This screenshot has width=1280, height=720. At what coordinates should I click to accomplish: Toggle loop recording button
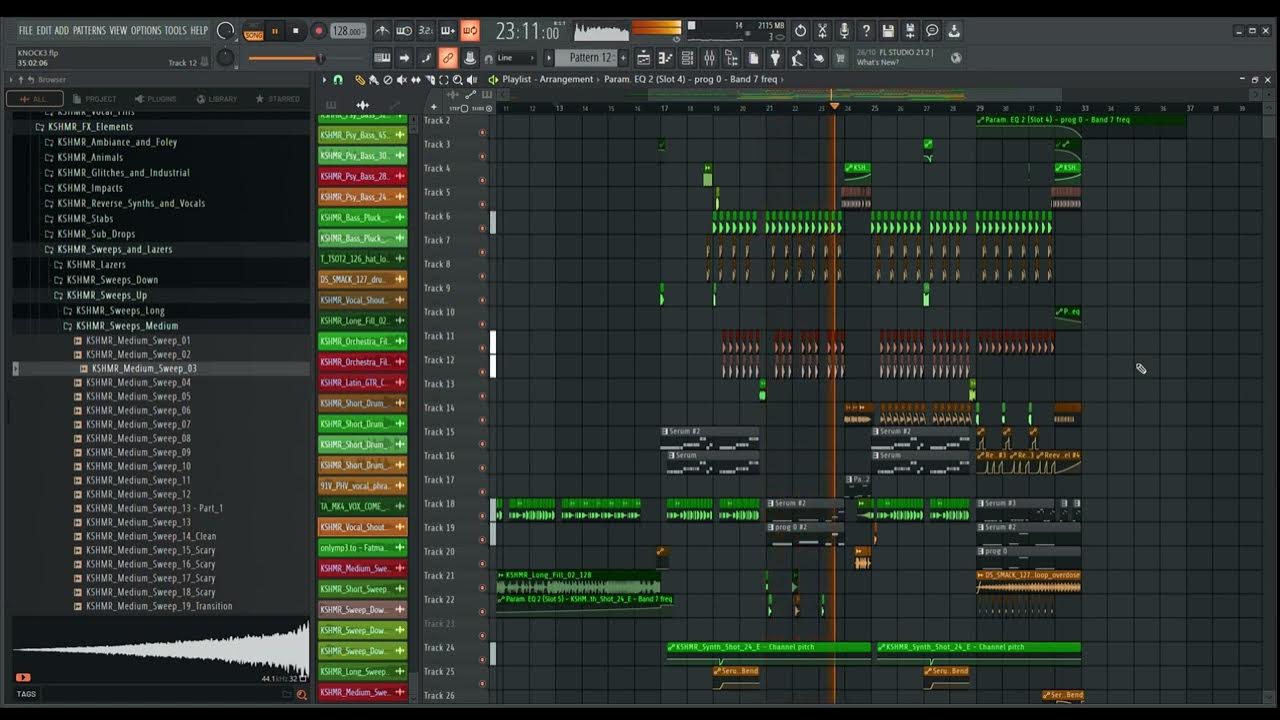pos(471,31)
